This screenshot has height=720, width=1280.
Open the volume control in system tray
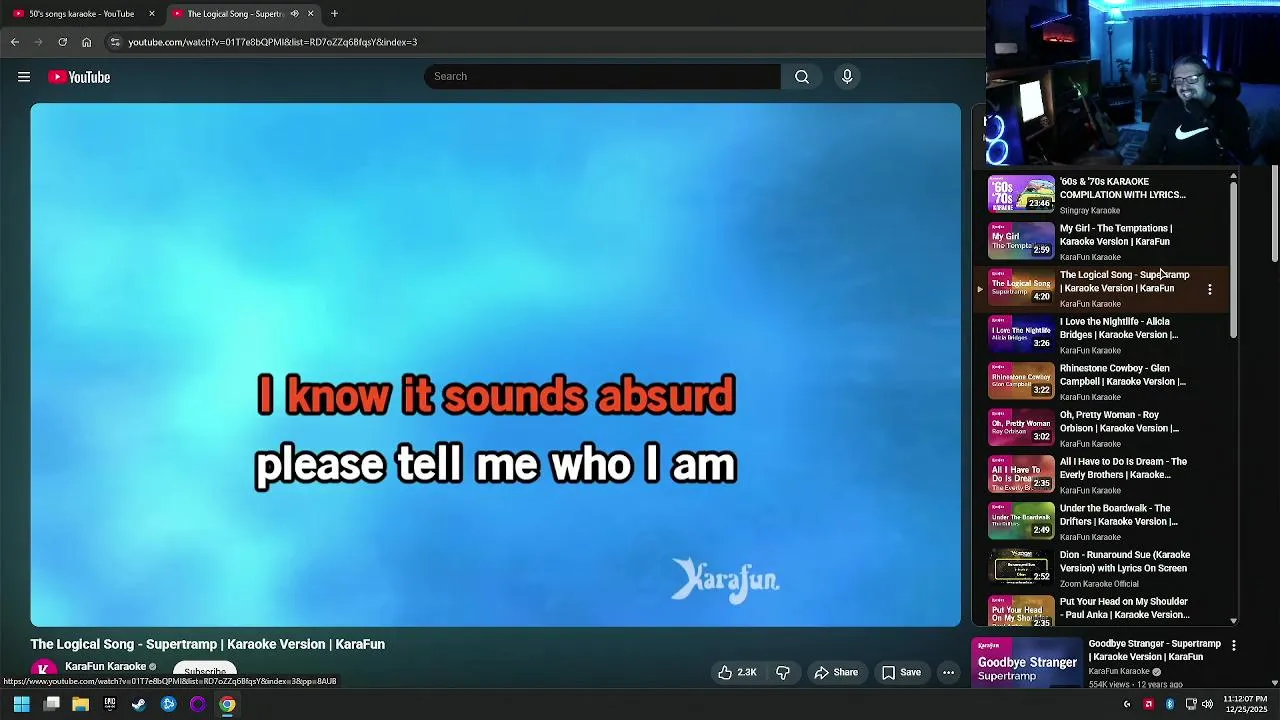point(1207,704)
